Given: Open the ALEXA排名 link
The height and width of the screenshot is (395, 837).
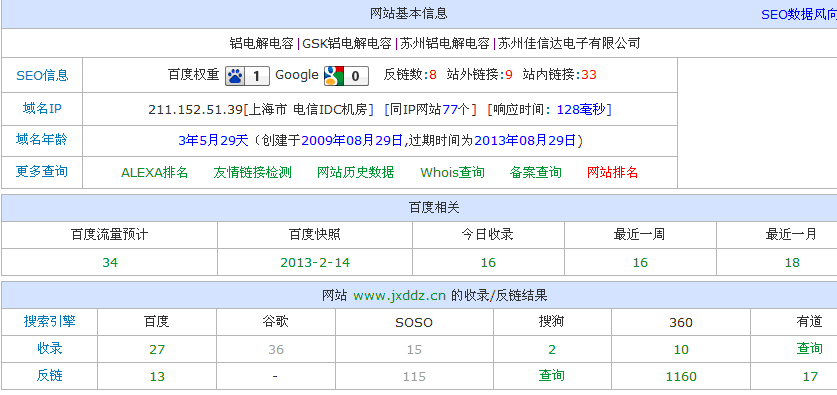Looking at the screenshot, I should click(155, 172).
